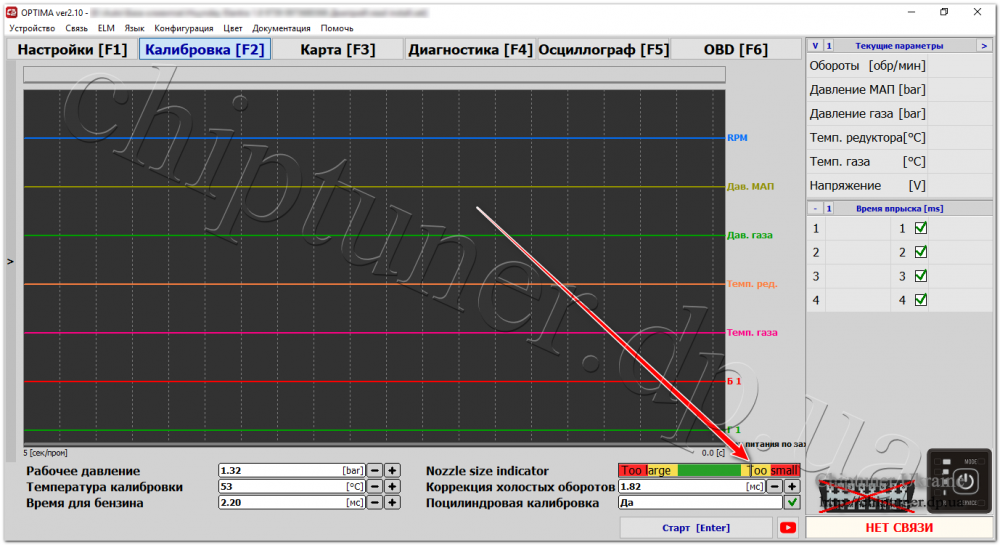Screen dimensions: 1000x545
Task: Increase idle correction with plus button
Action: [x=792, y=486]
